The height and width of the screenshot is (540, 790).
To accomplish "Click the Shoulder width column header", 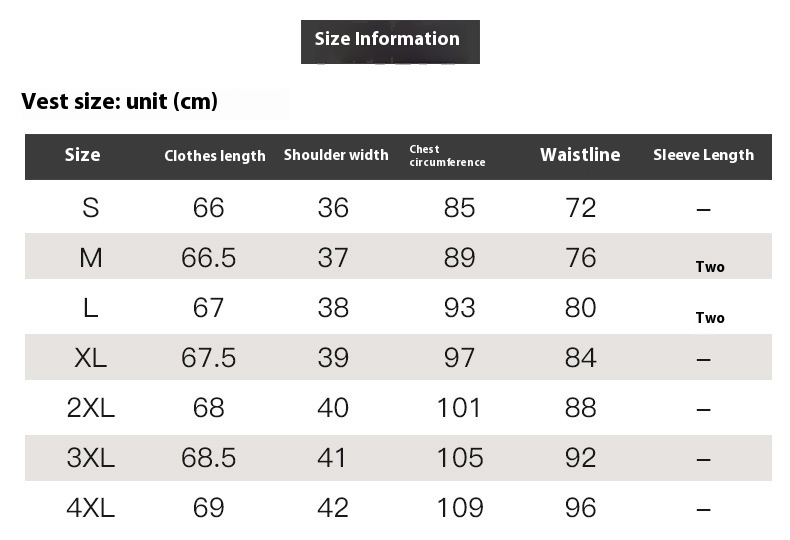I will 336,155.
